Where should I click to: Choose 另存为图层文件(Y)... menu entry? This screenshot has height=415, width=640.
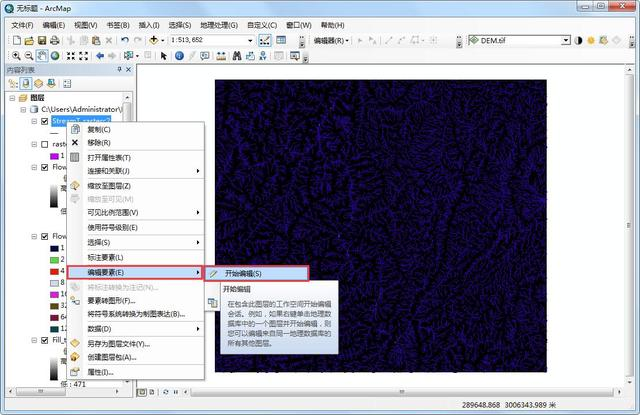[136, 344]
